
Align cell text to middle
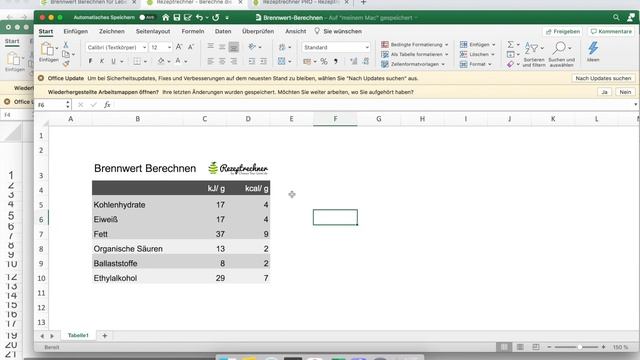[222, 47]
